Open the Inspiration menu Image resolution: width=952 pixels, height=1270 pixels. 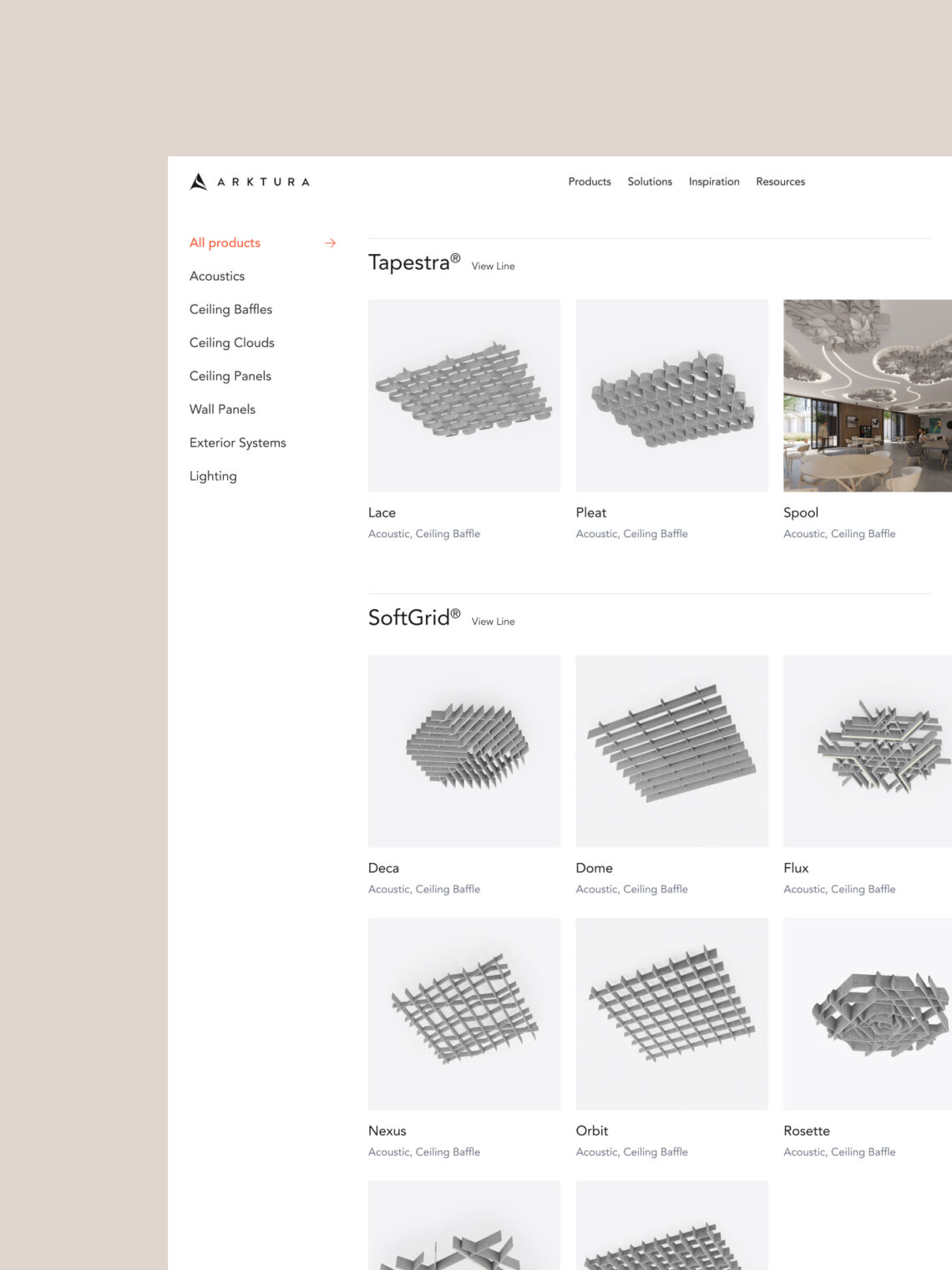tap(714, 181)
